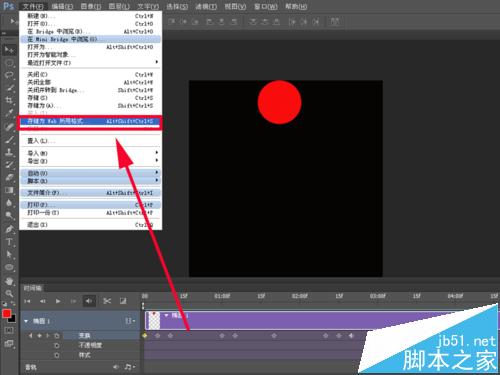Select the History Brush tool
This screenshot has height=375, width=500.
9,165
